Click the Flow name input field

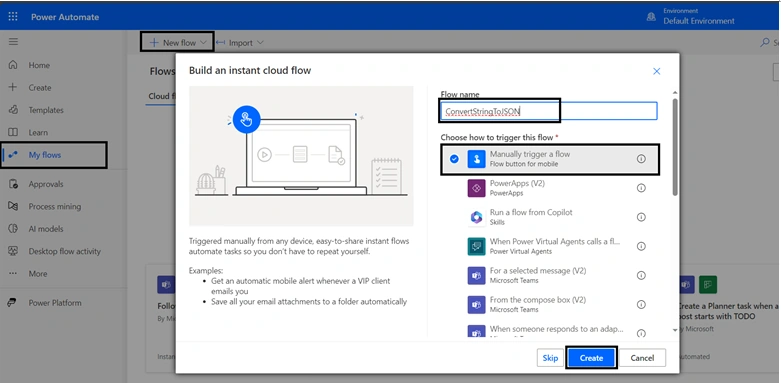(x=549, y=111)
